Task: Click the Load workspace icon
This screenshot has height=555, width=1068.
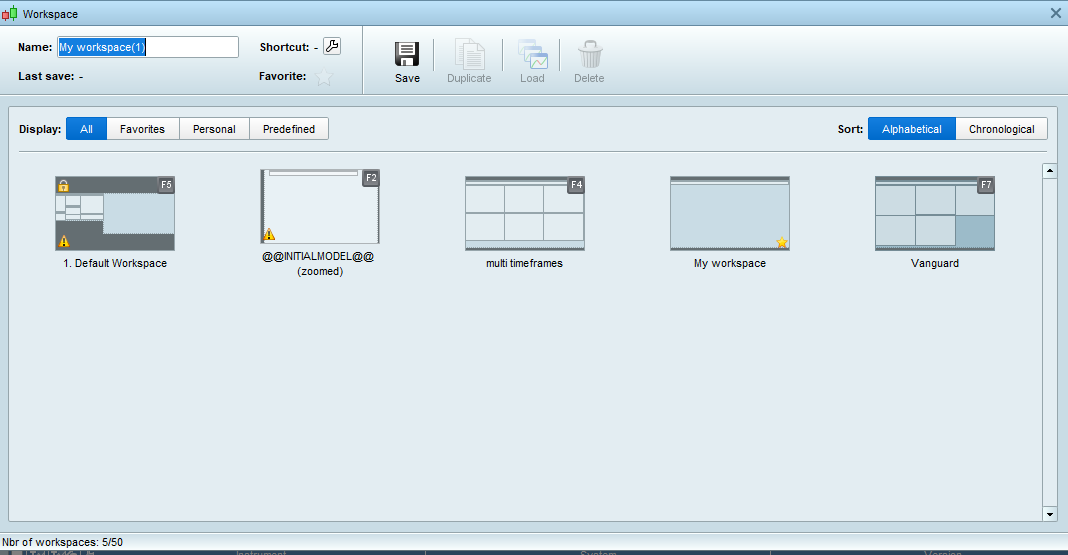Action: tap(533, 54)
